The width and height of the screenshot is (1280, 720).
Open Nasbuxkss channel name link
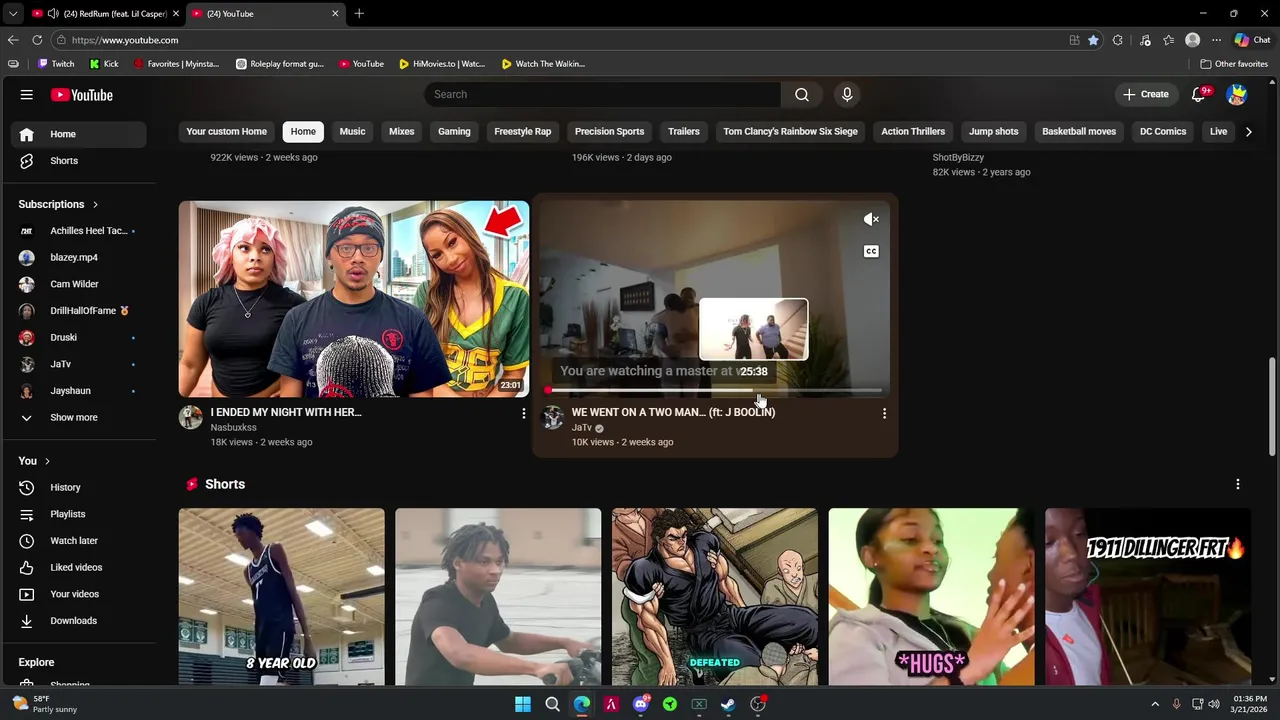233,427
